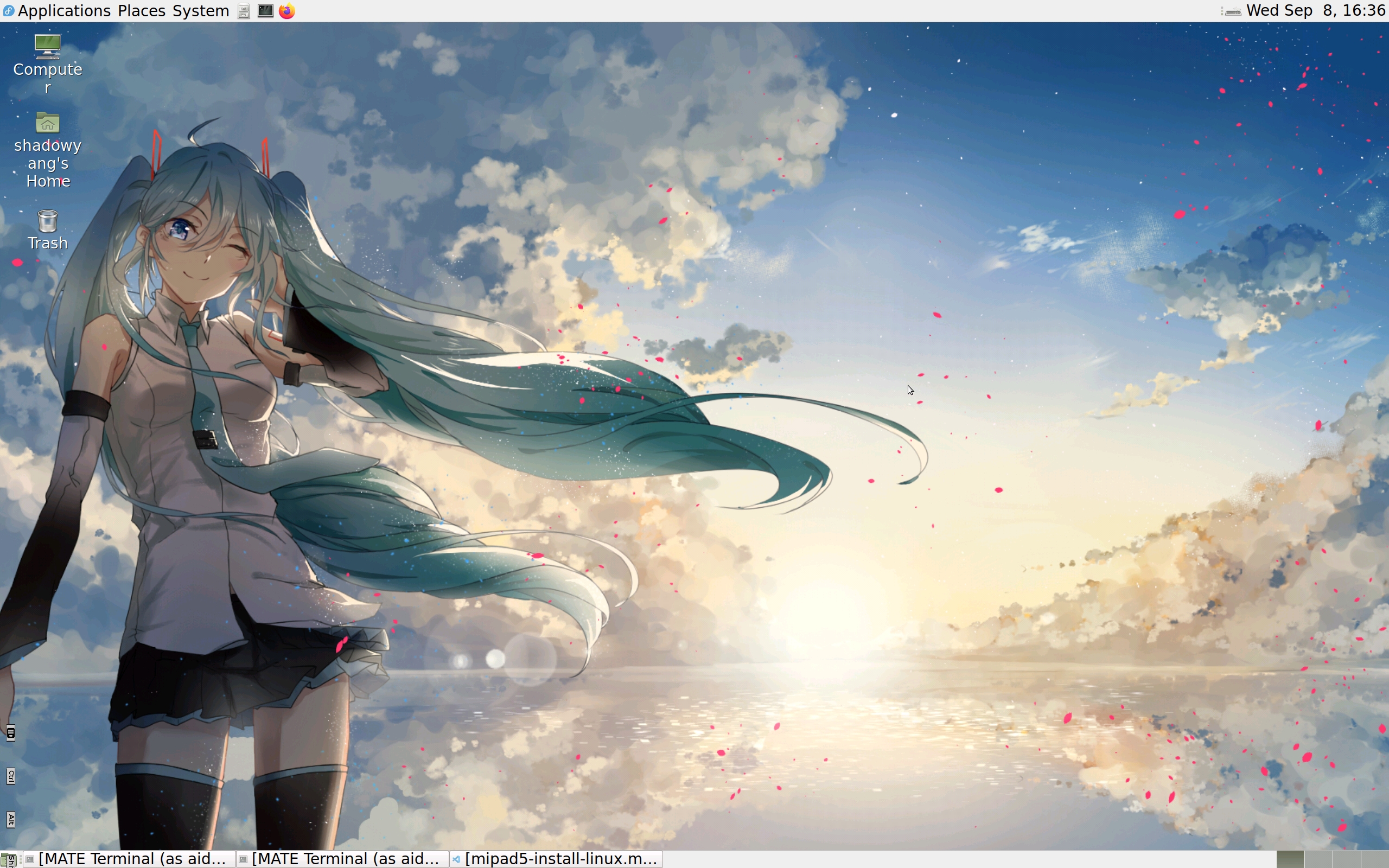Toggle the Alt key on the left edge
Image resolution: width=1389 pixels, height=868 pixels.
click(x=11, y=819)
